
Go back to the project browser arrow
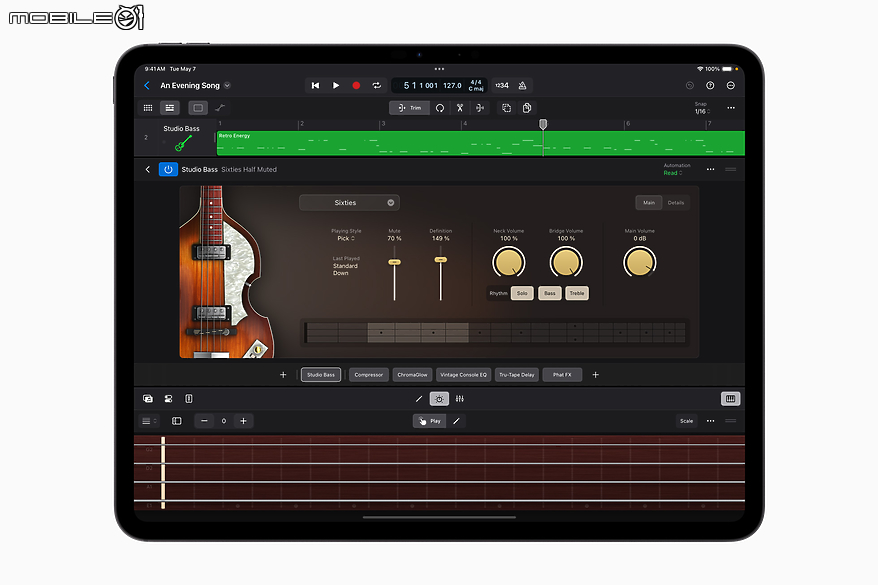pos(147,86)
